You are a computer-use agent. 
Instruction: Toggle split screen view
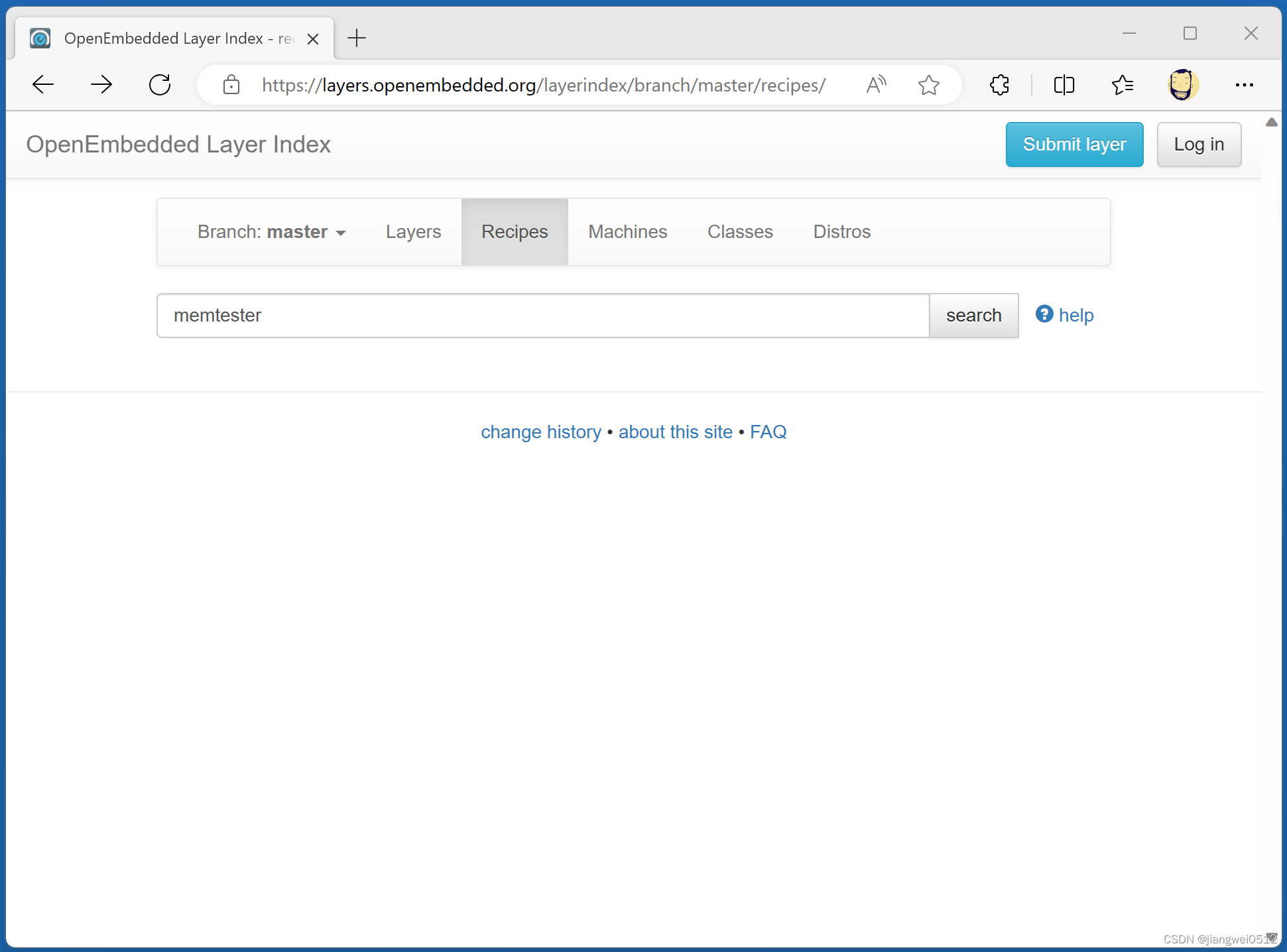pyautogui.click(x=1064, y=85)
